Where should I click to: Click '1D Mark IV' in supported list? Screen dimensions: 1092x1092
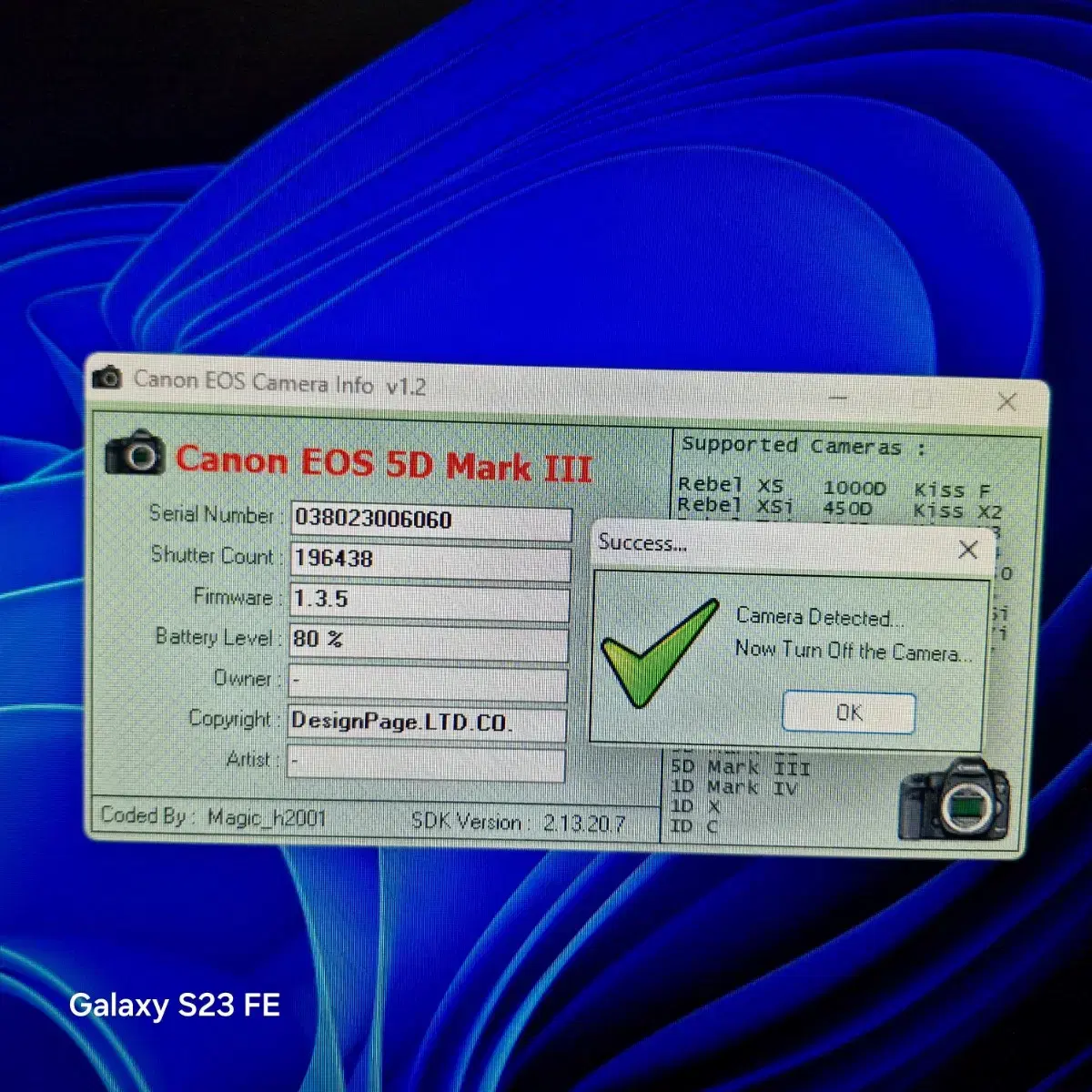coord(734,787)
